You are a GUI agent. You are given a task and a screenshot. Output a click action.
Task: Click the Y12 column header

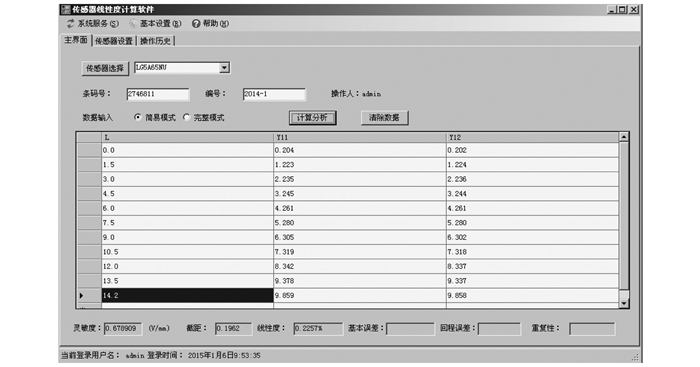(x=532, y=138)
